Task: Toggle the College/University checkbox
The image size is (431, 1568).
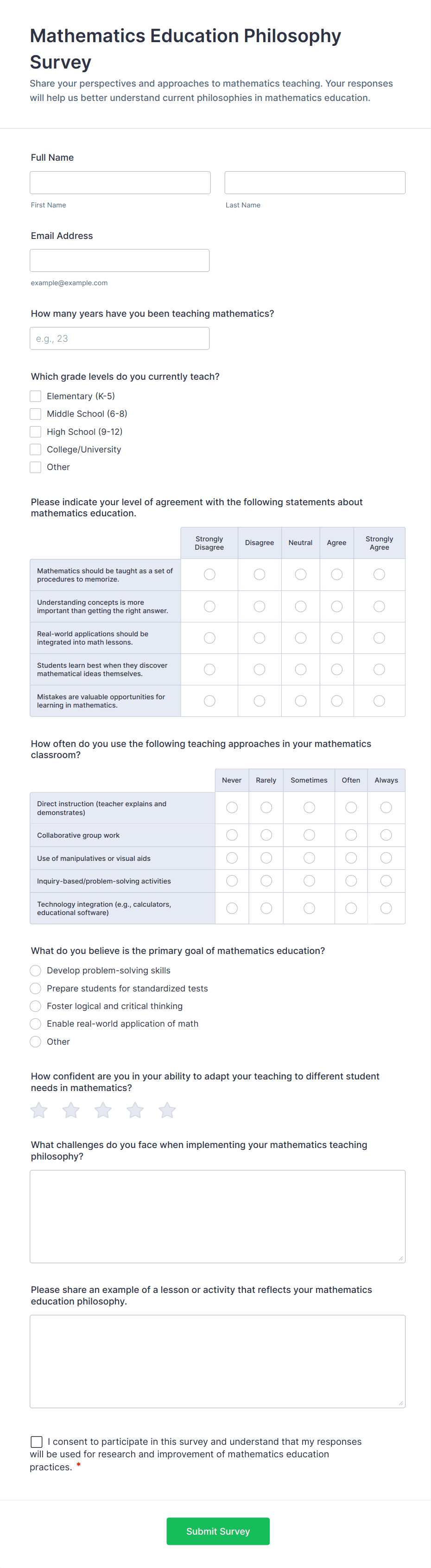Action: coord(35,449)
